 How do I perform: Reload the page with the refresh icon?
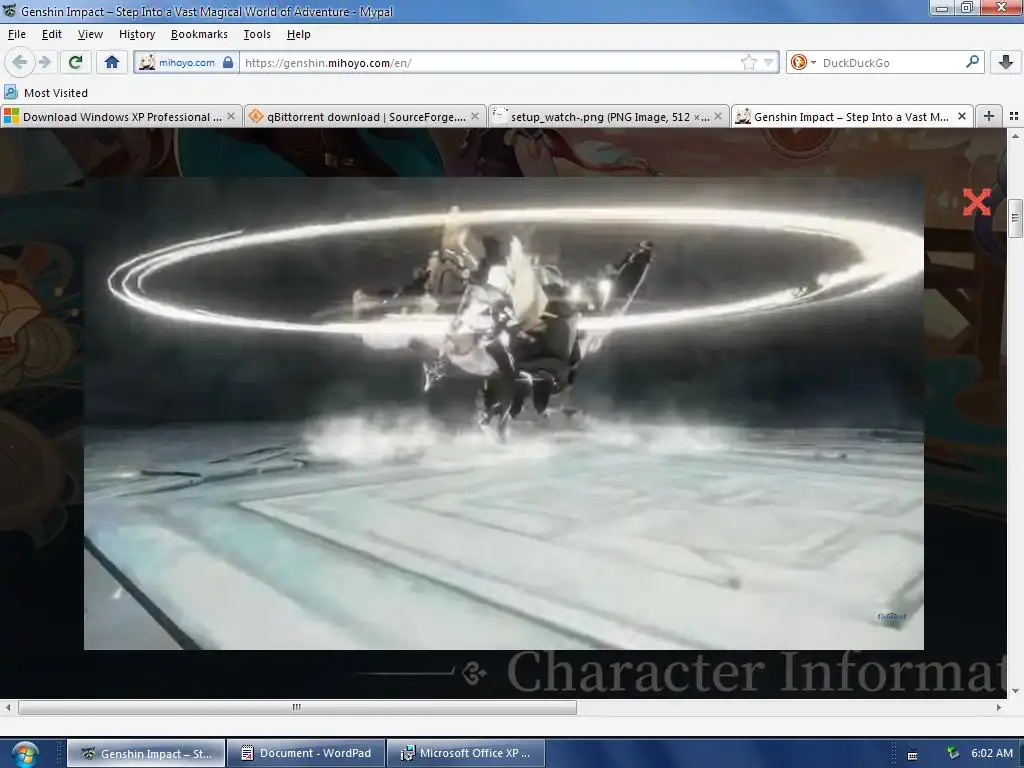[x=75, y=62]
